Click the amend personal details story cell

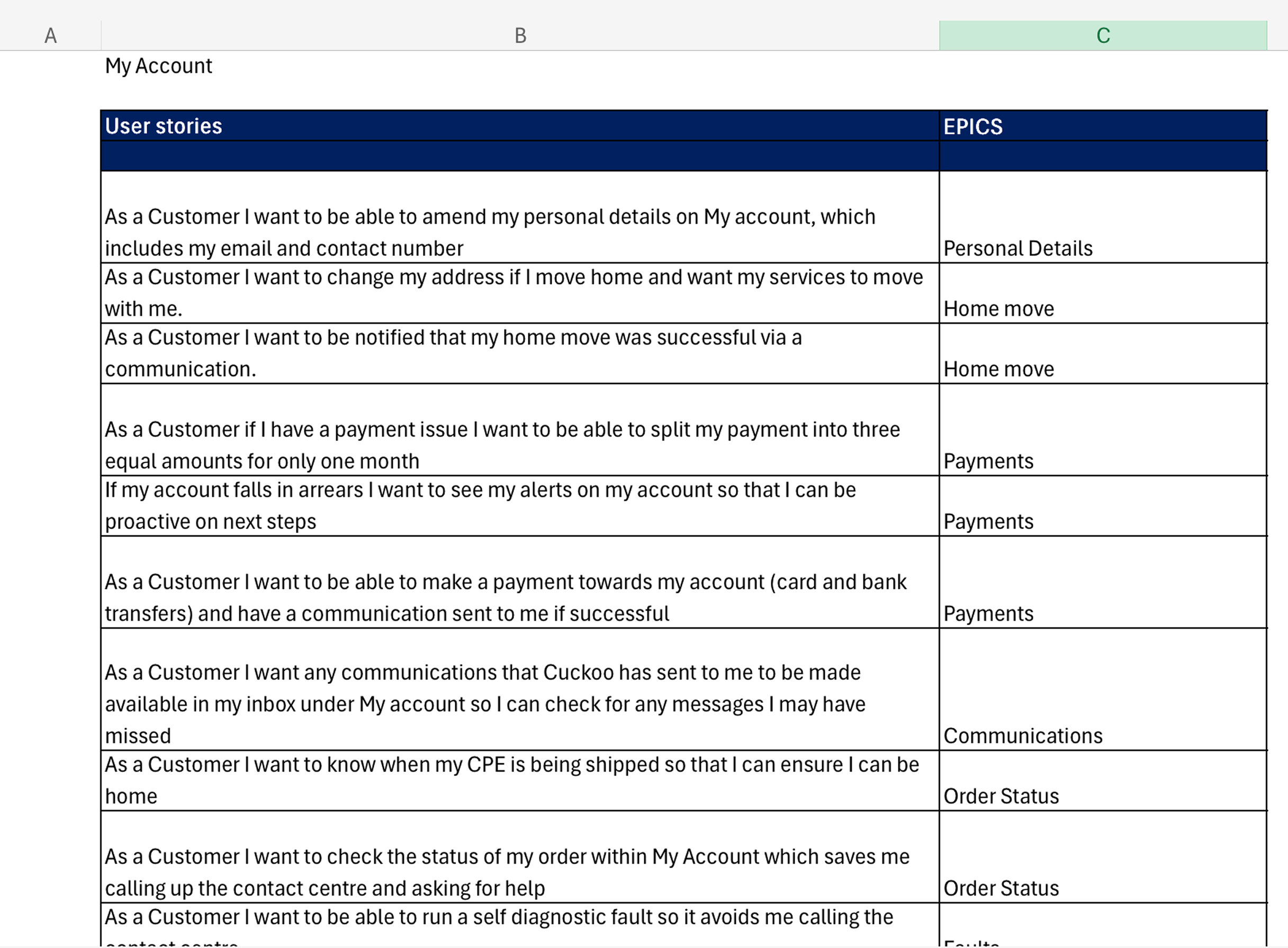[490, 232]
